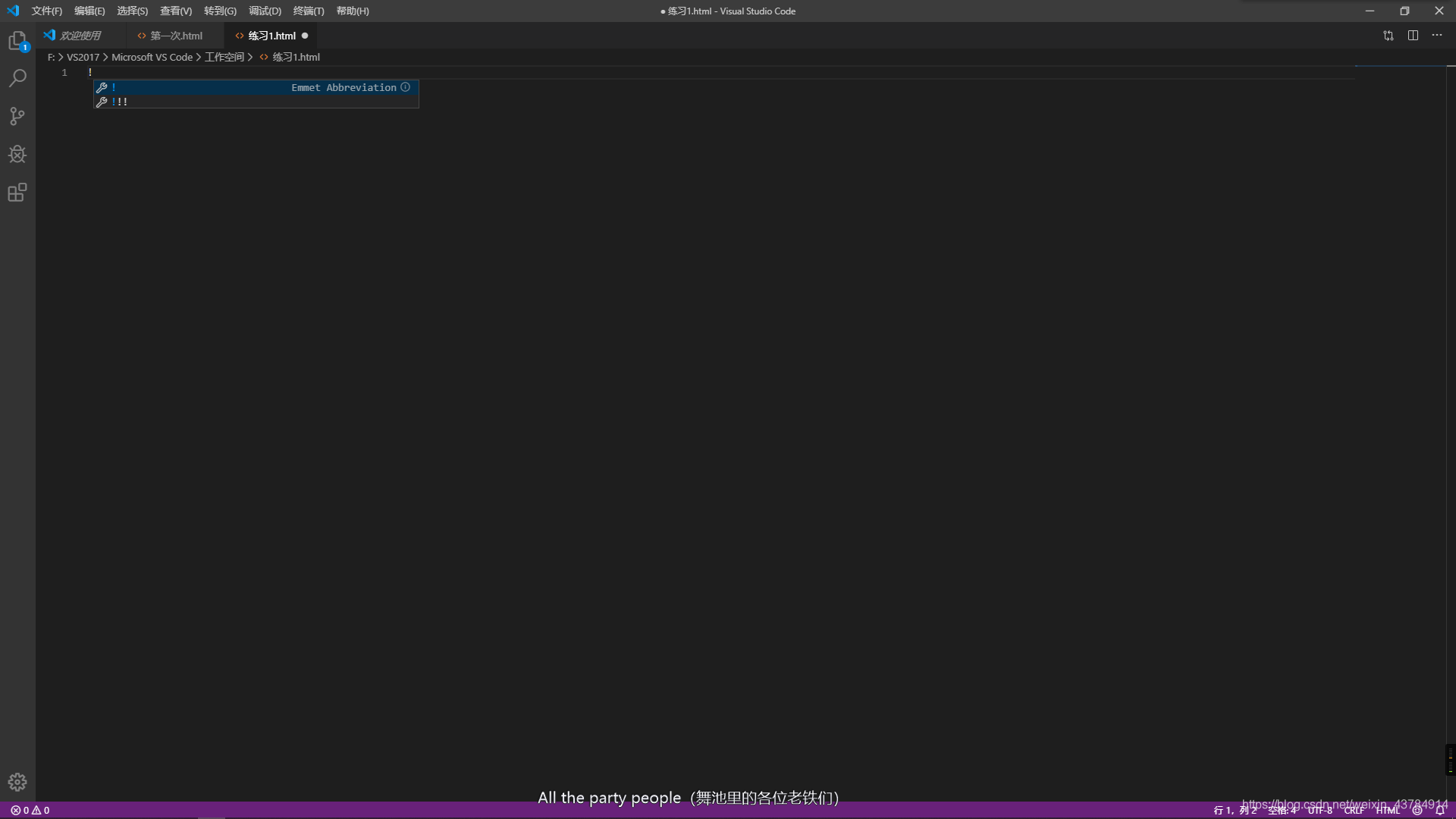Open the 文件(F) menu
Screen dimensions: 1456x819
coord(47,11)
